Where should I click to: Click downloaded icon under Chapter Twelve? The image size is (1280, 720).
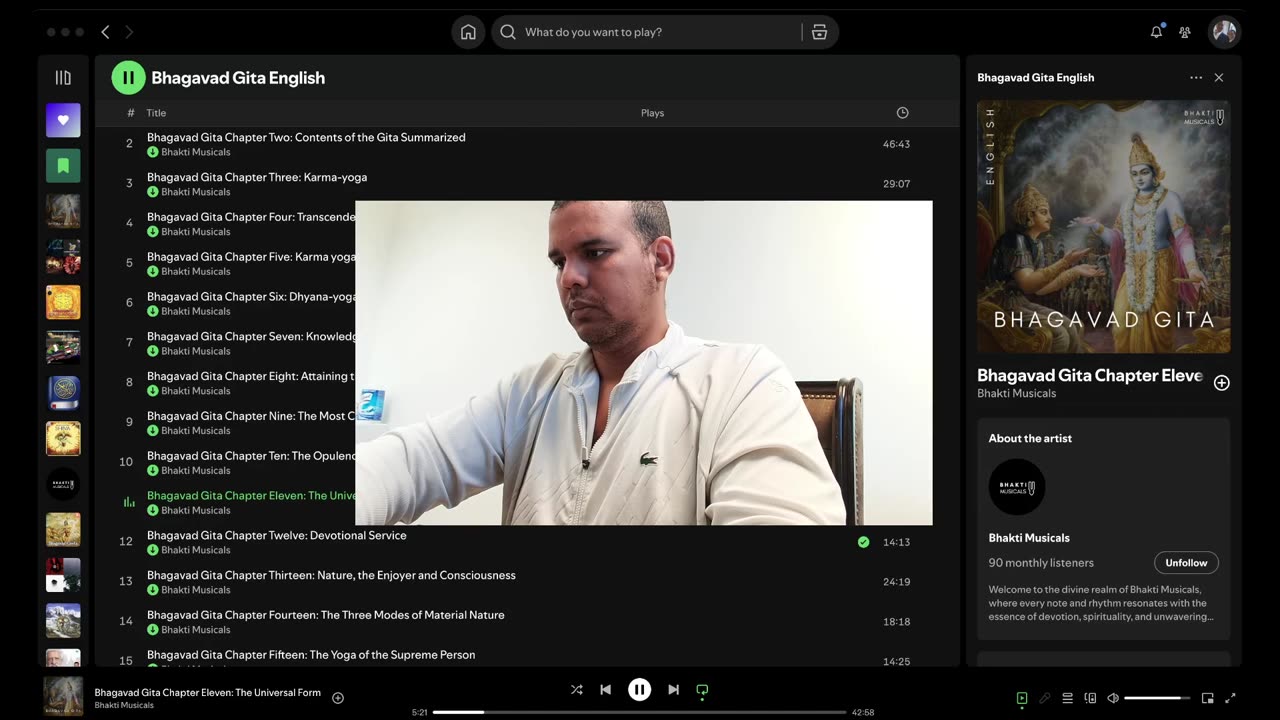click(x=153, y=550)
